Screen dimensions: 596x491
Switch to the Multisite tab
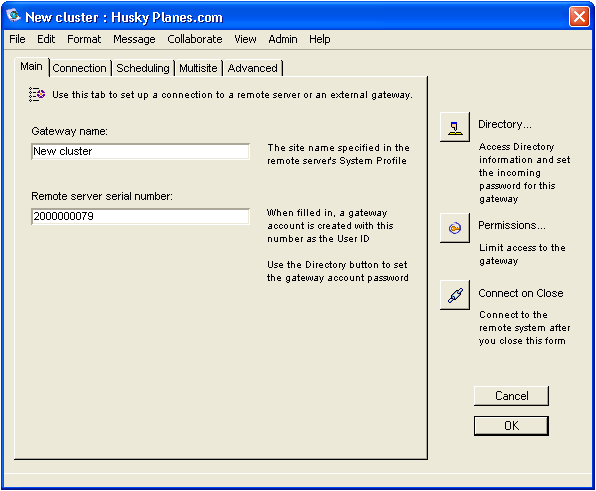pos(198,68)
